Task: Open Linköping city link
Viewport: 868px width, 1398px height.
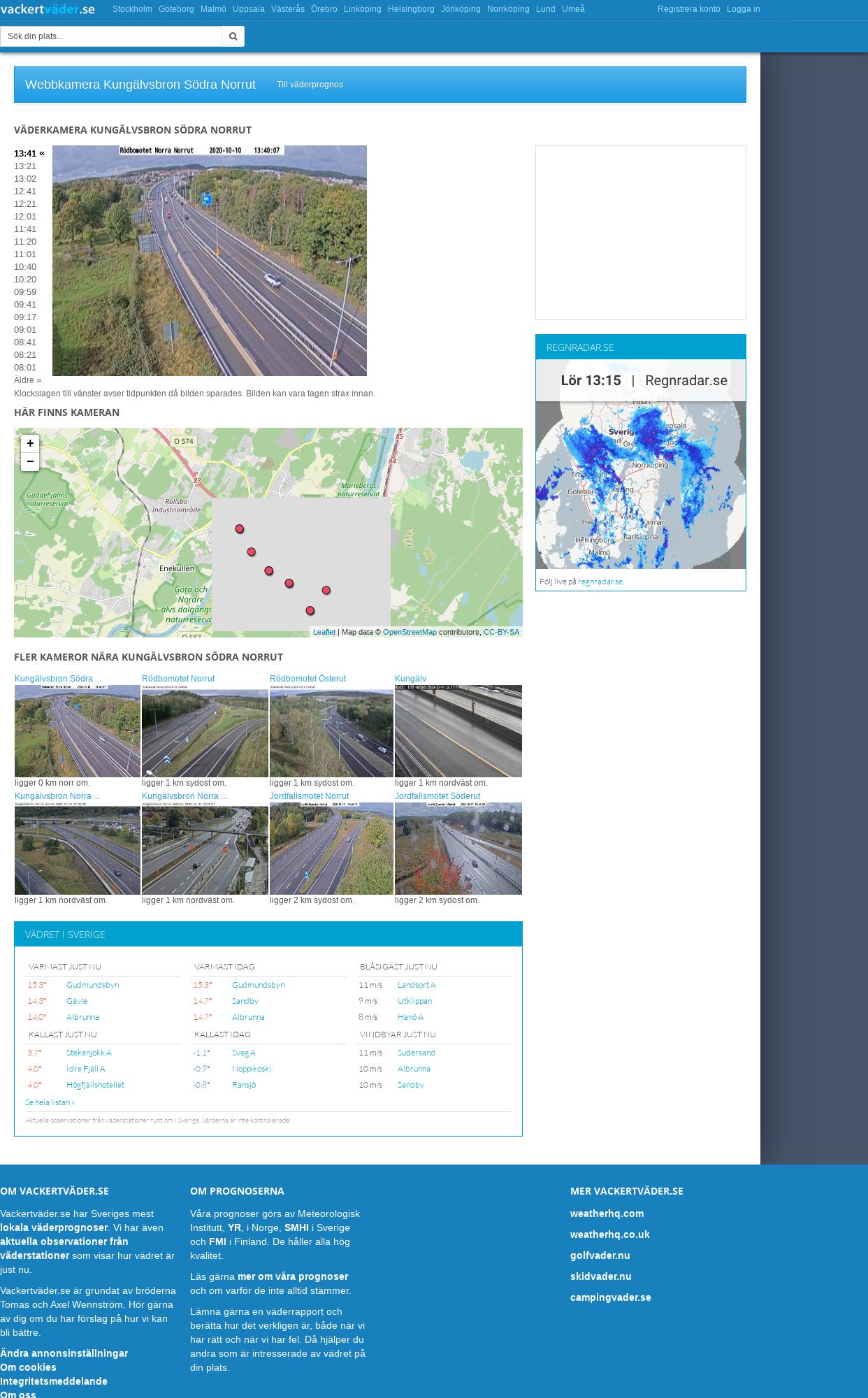Action: pos(363,9)
